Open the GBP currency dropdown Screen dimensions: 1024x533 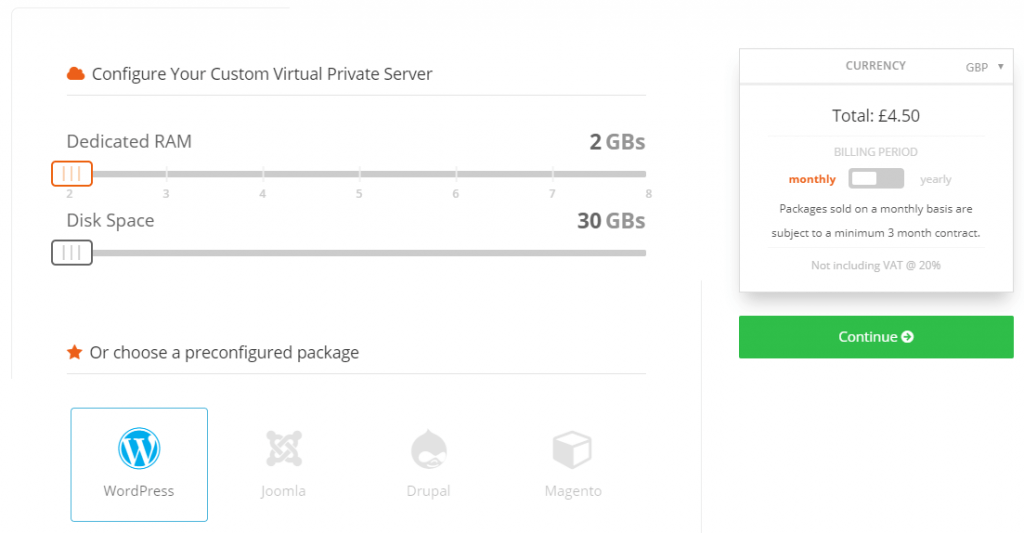coord(985,67)
